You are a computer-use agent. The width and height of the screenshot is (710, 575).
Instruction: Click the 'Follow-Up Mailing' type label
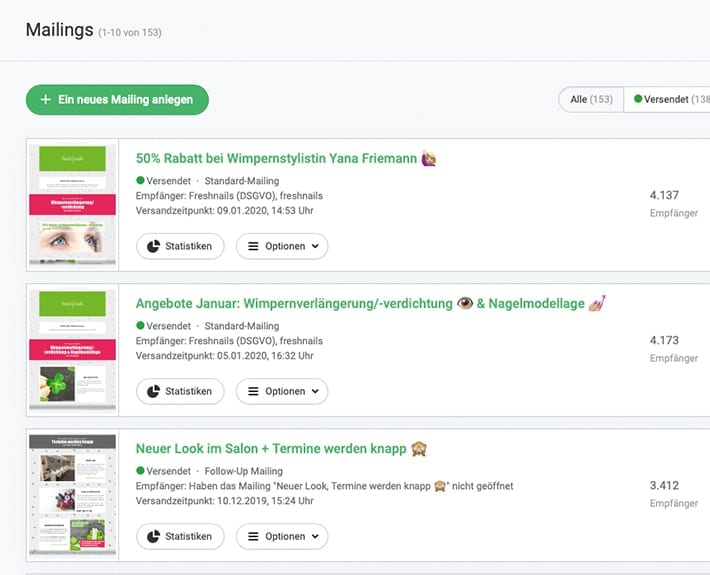click(x=244, y=471)
